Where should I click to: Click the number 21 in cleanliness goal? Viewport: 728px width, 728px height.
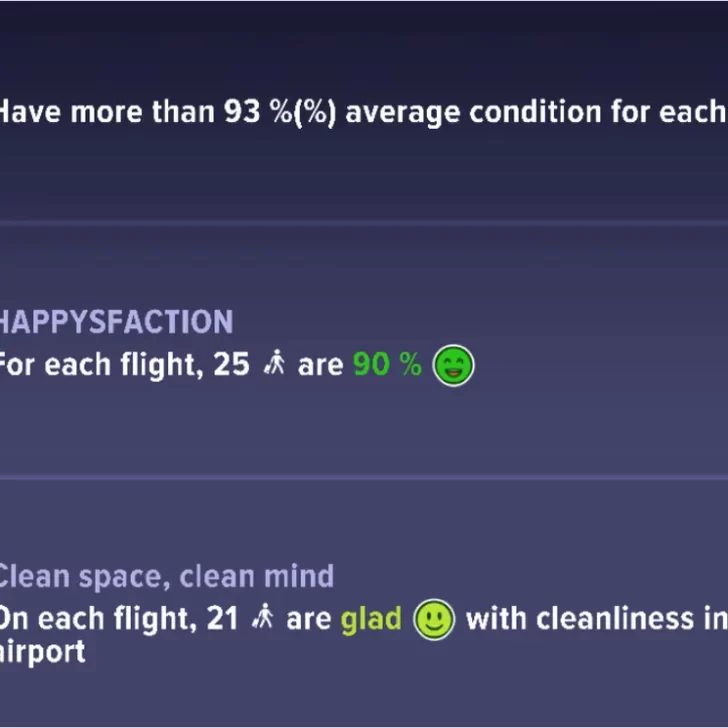221,620
